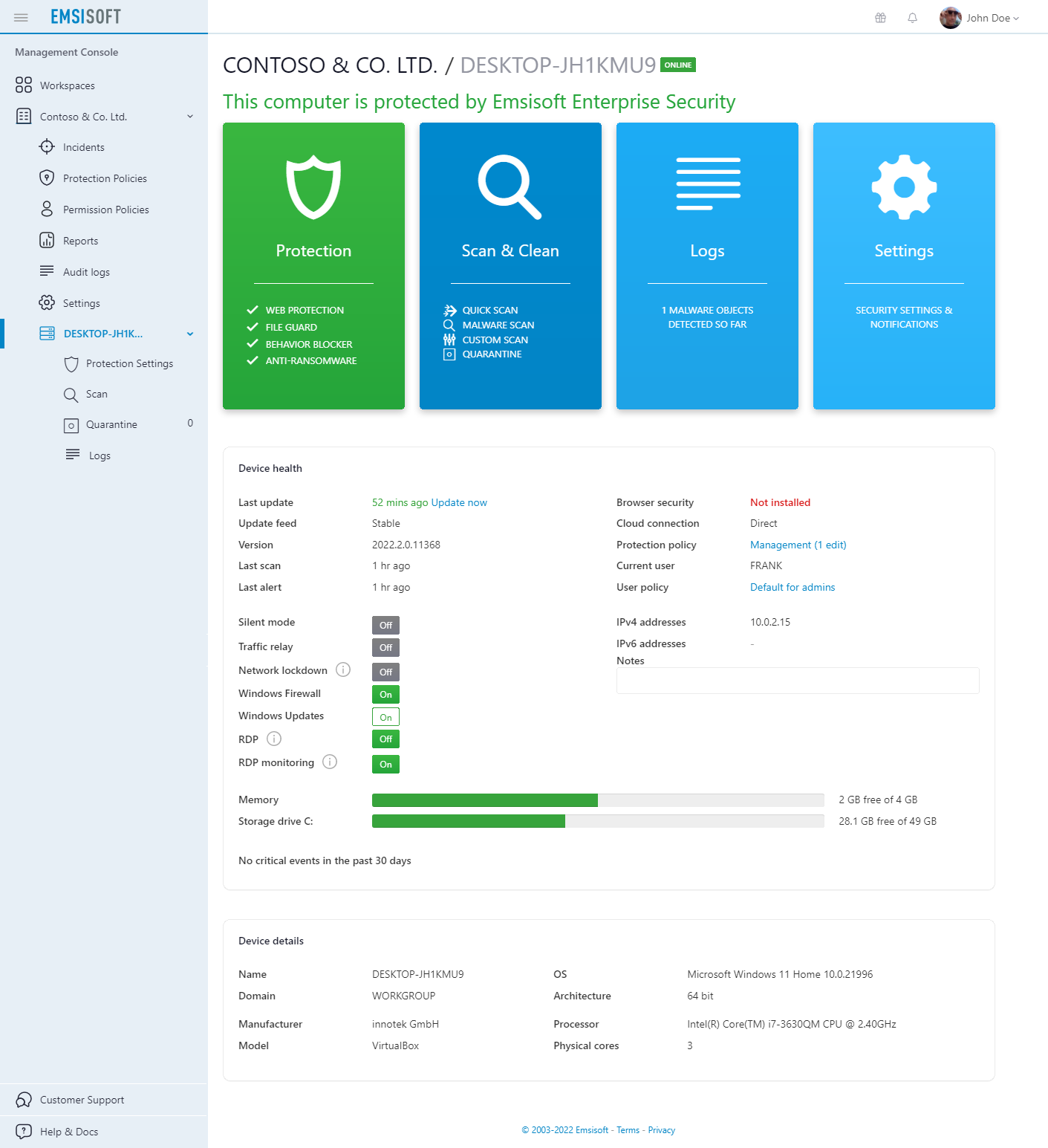Image resolution: width=1048 pixels, height=1148 pixels.
Task: Open John Doe user dropdown
Action: 992,18
